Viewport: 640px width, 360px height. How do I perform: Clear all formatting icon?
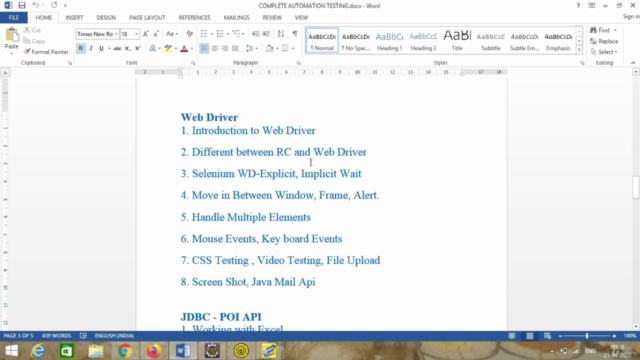189,34
